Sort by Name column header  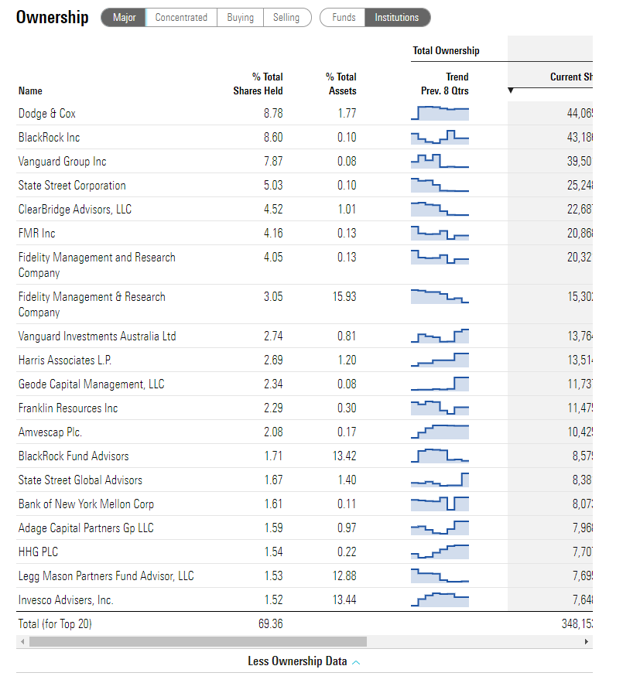(x=30, y=91)
